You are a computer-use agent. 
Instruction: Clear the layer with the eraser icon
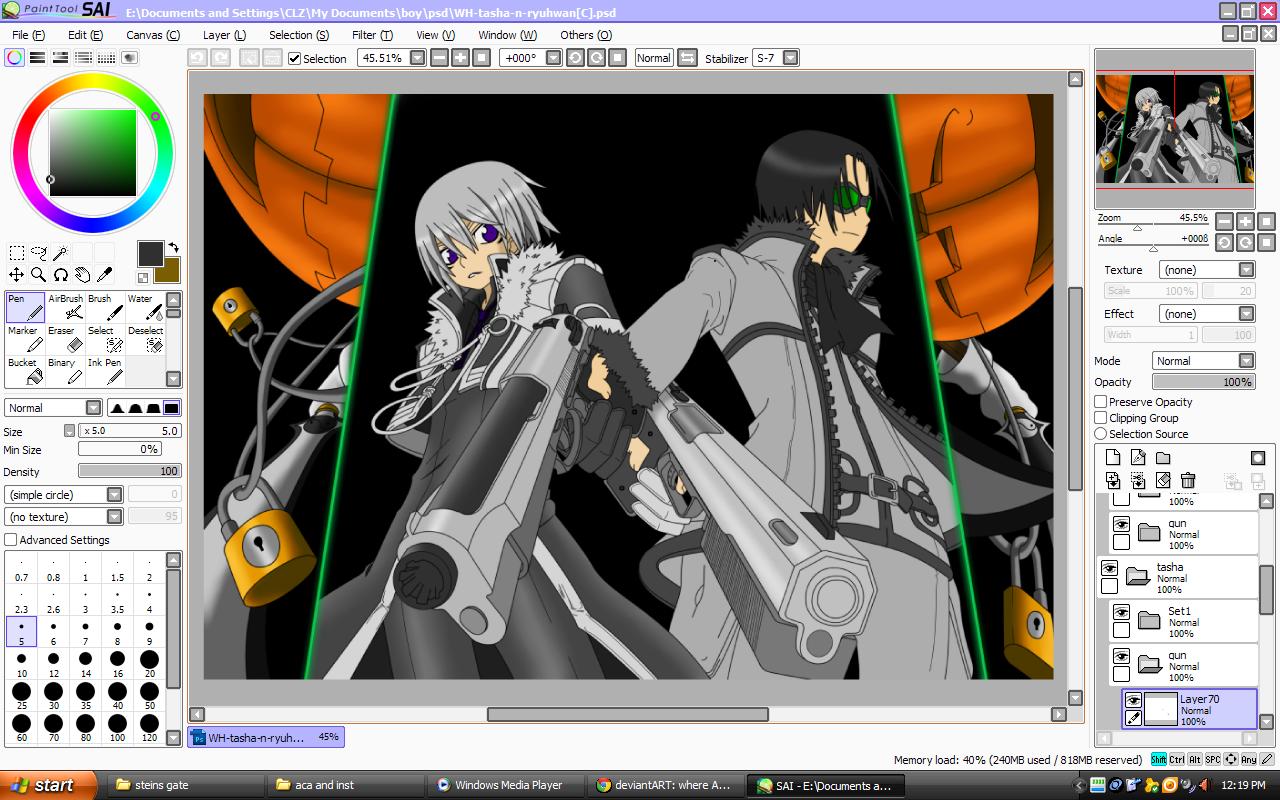pos(1163,480)
